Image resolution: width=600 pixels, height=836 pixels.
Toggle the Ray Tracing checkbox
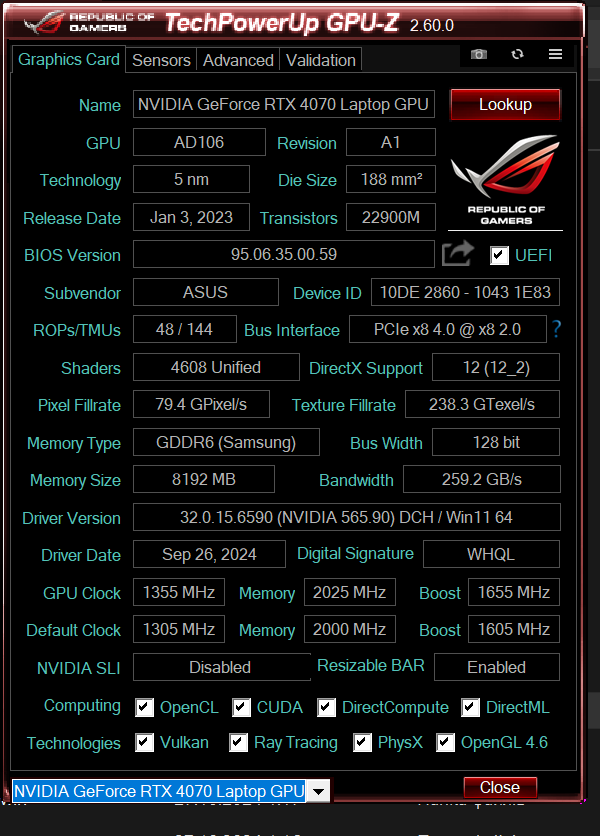[x=238, y=742]
